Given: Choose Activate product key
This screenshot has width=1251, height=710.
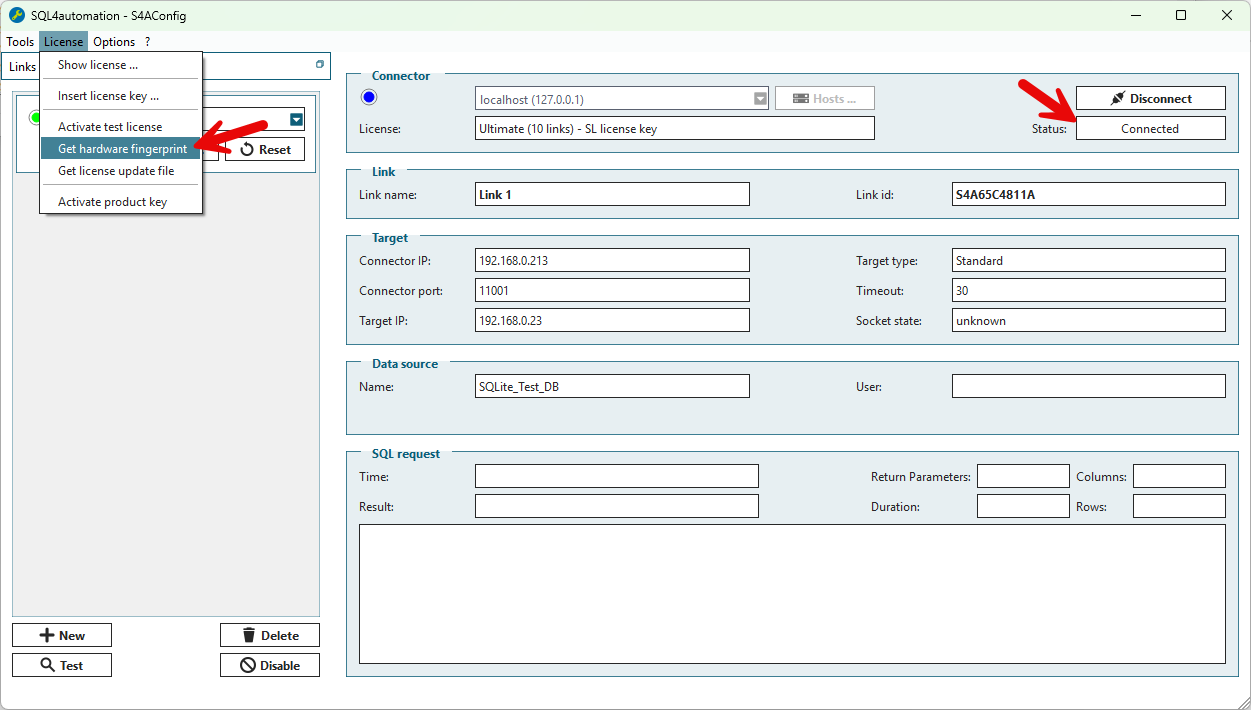Looking at the screenshot, I should pos(121,202).
